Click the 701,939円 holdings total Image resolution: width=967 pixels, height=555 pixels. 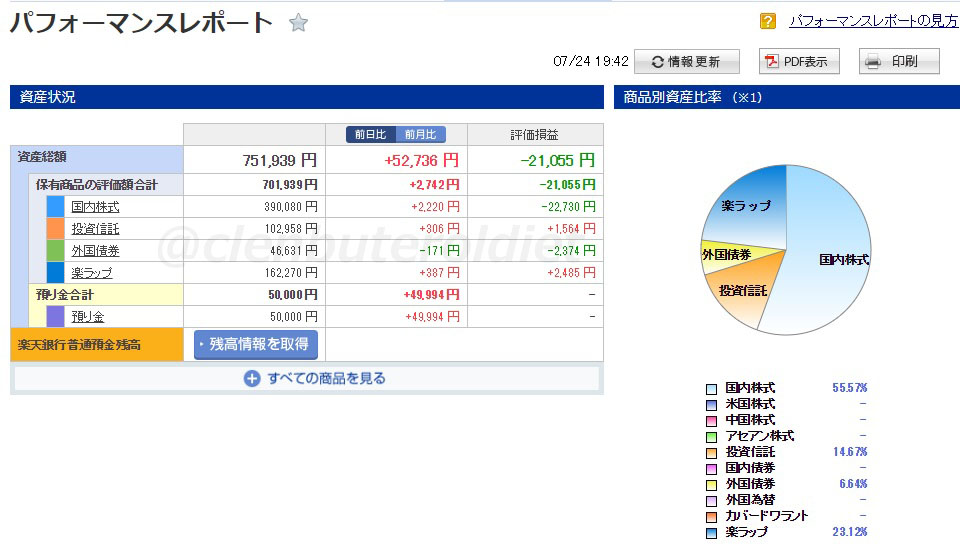click(x=290, y=184)
